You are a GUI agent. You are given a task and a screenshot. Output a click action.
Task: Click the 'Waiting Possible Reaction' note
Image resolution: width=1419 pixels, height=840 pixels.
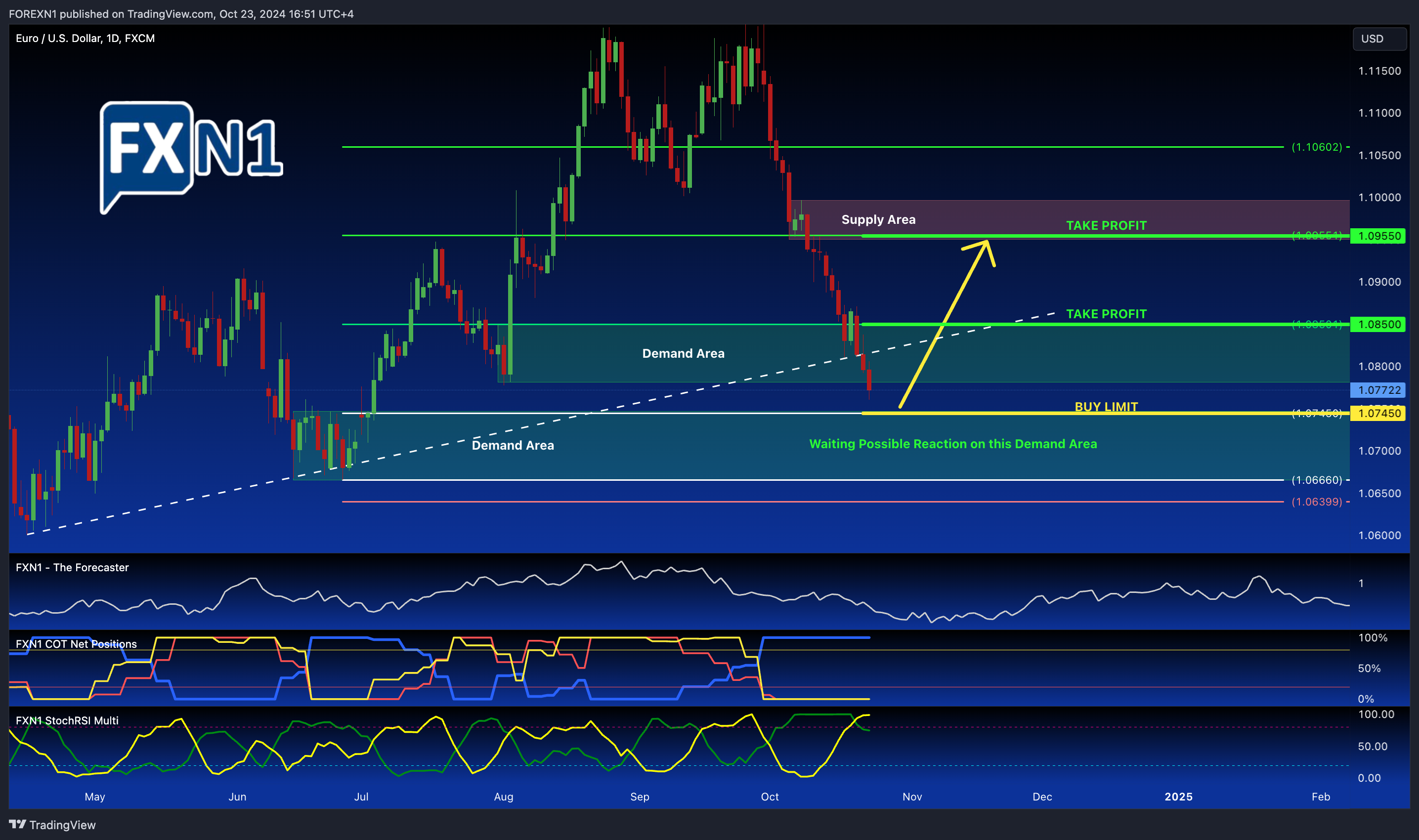952,444
